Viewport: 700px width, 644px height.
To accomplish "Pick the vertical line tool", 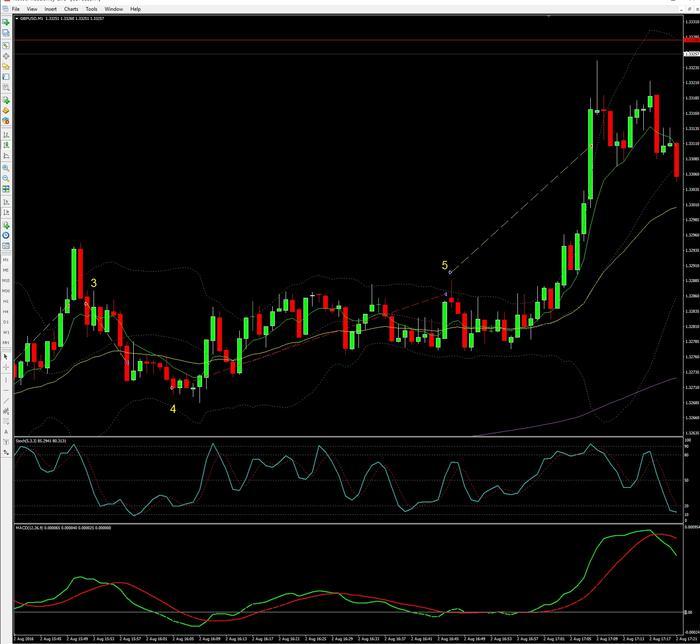I will point(6,380).
